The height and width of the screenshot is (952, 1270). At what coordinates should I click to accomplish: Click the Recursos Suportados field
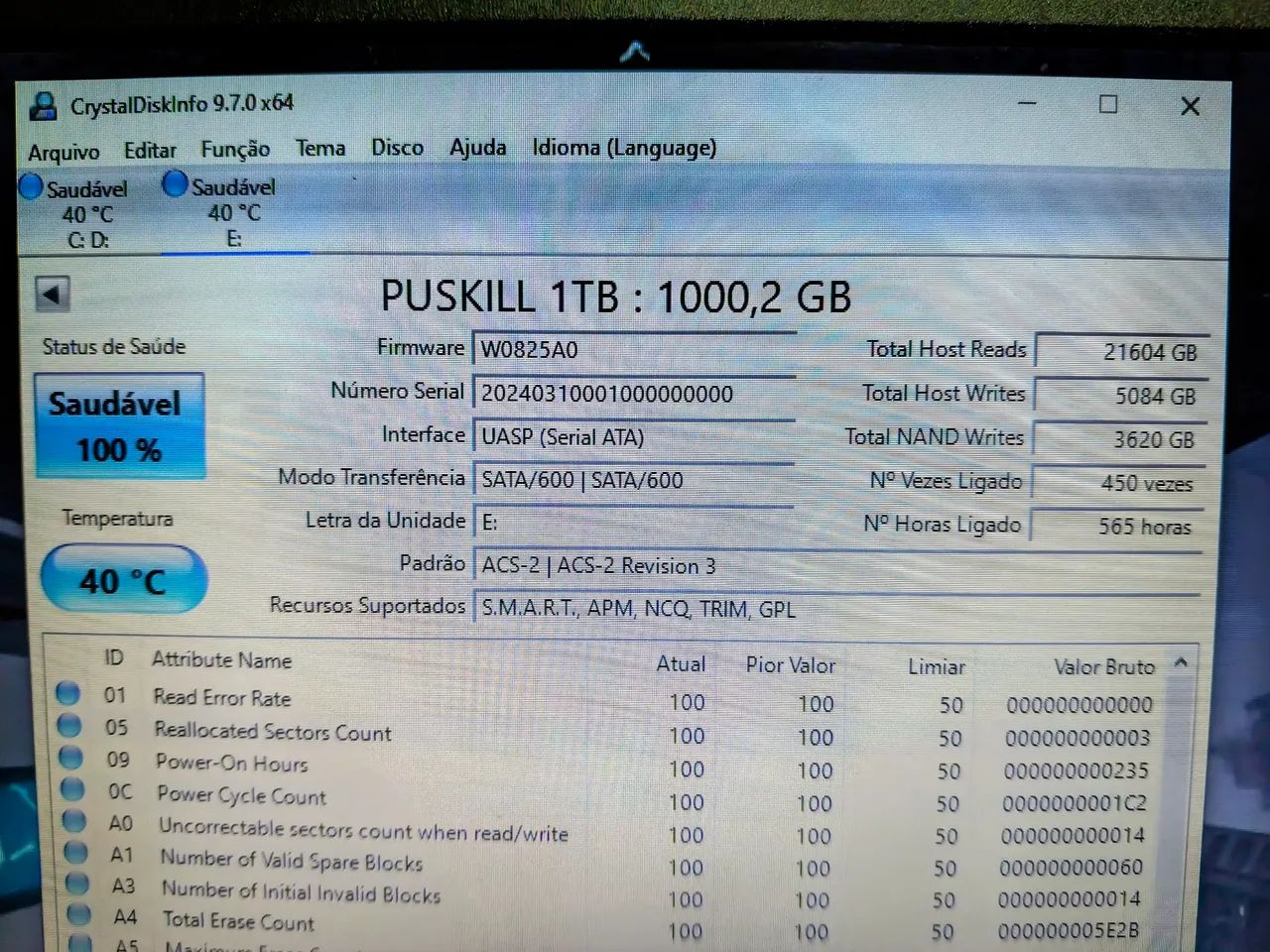coord(837,609)
